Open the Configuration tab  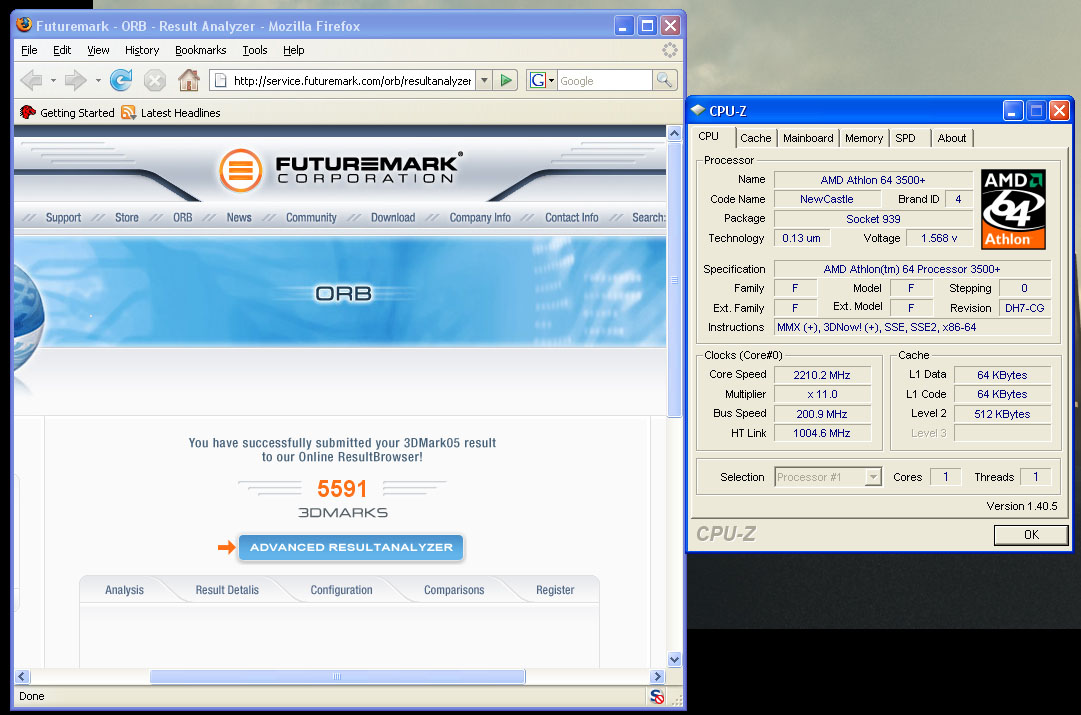pos(341,590)
